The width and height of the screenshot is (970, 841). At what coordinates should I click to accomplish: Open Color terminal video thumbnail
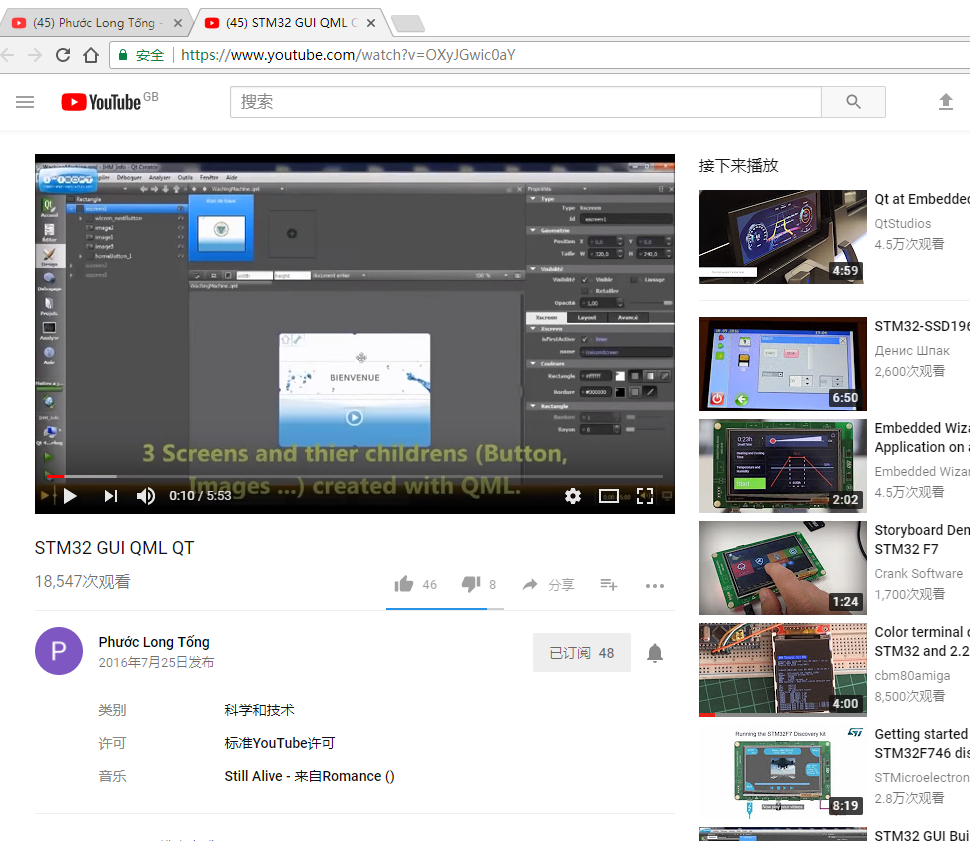783,670
